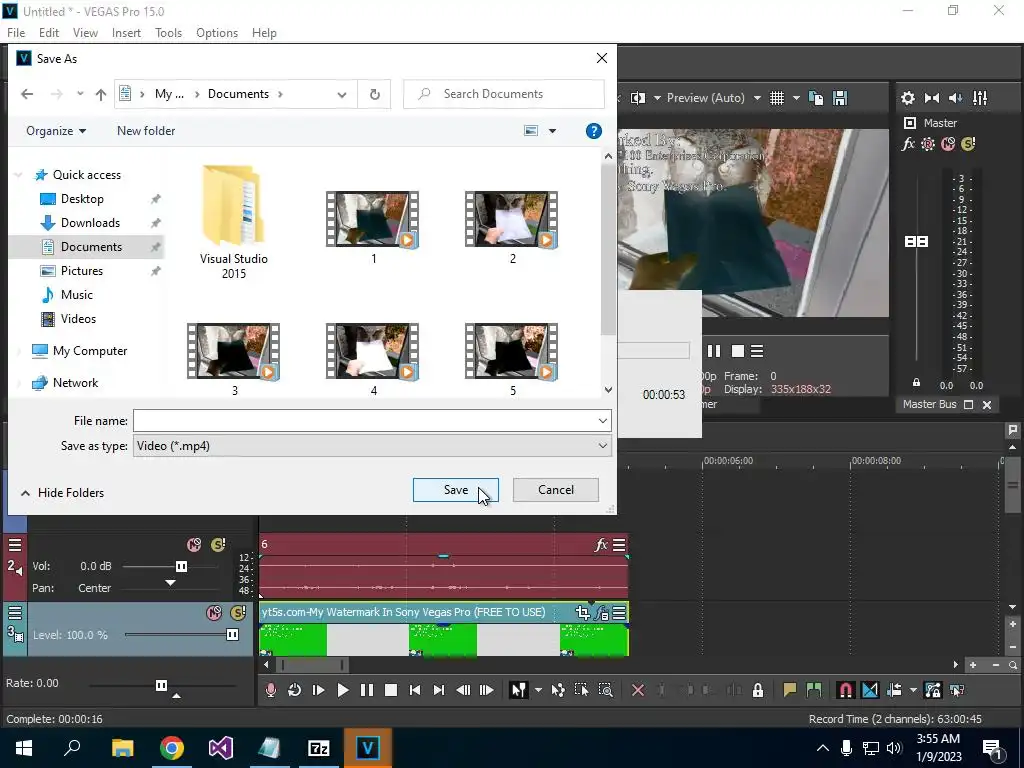
Task: Toggle the Lock event padlock icon
Action: tap(758, 690)
